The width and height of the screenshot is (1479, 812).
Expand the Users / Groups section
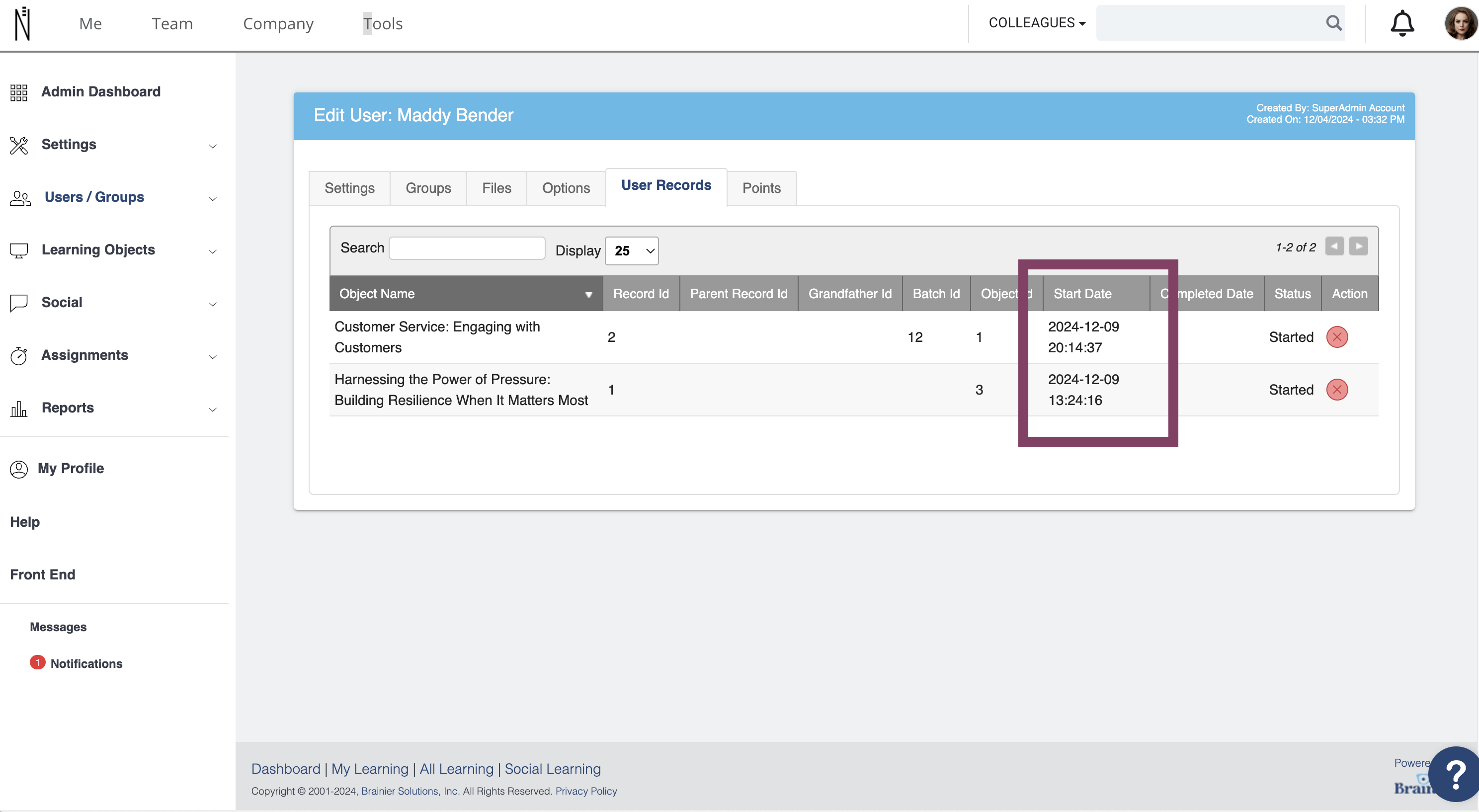212,199
